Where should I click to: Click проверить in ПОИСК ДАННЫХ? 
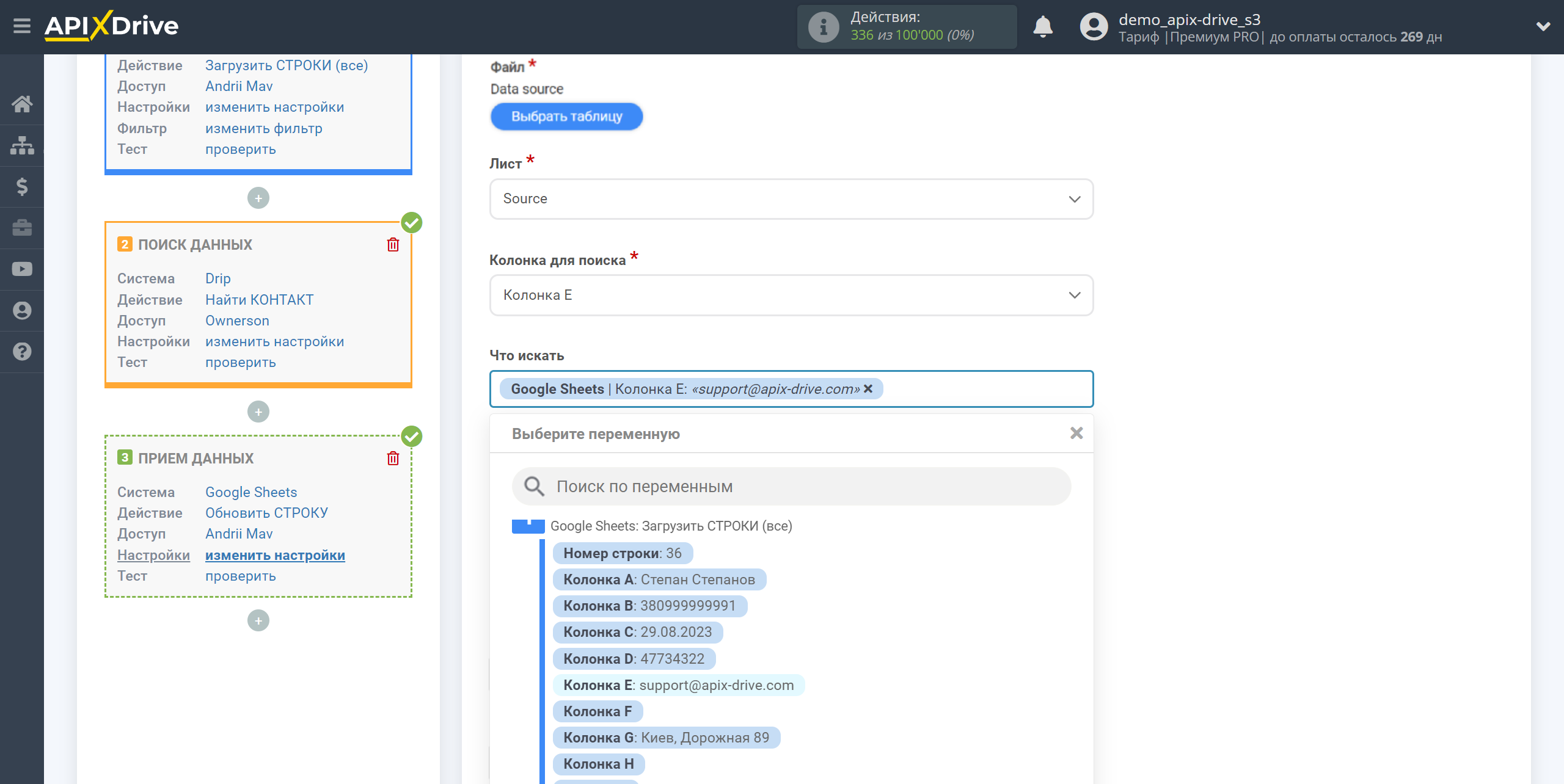tap(241, 362)
